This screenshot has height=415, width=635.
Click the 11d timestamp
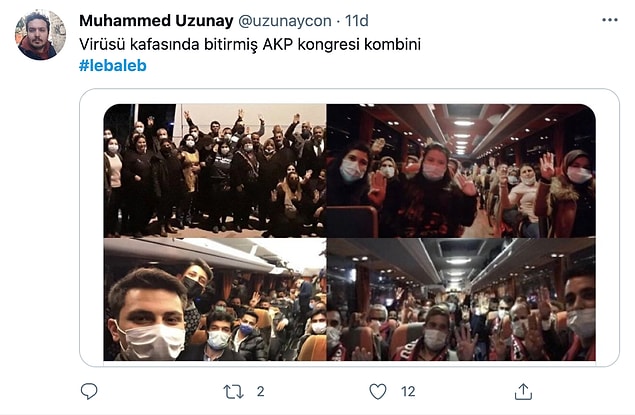[356, 21]
